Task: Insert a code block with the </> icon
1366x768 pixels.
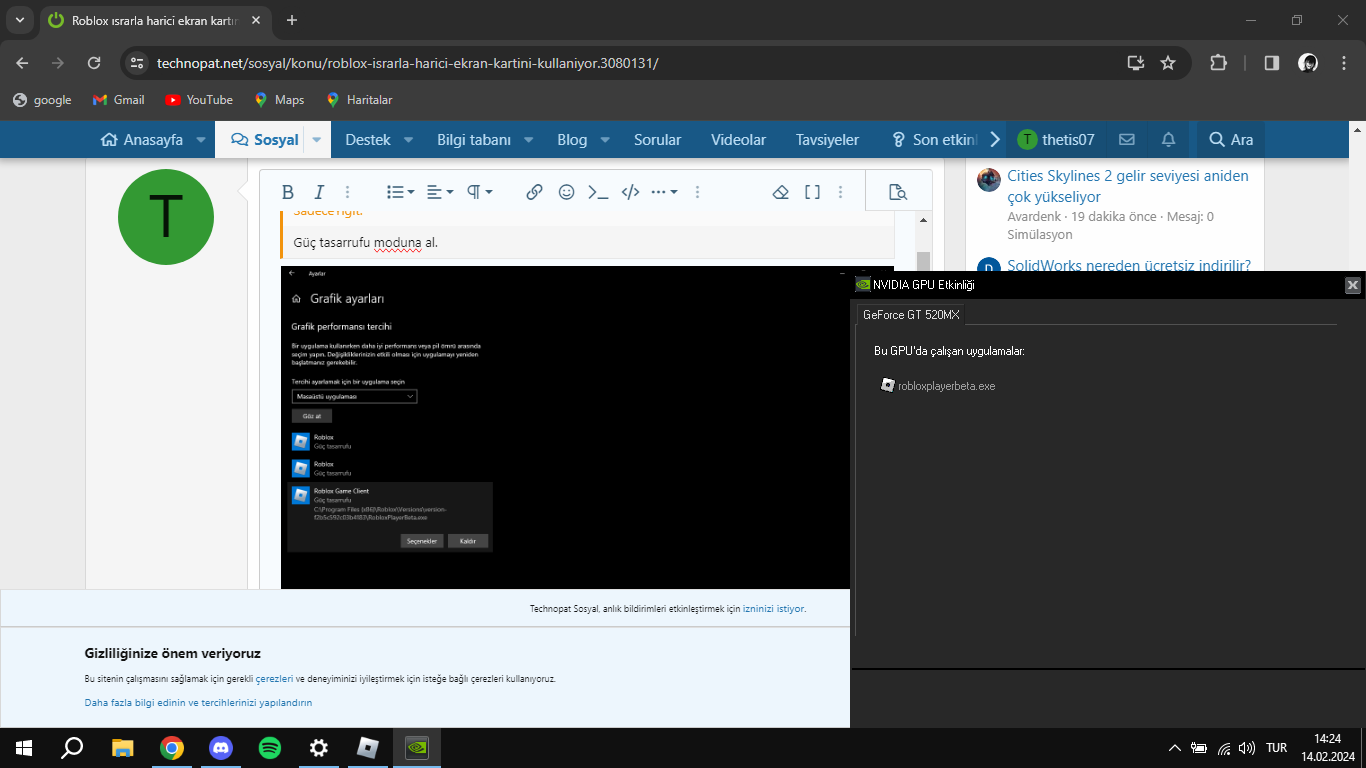Action: point(630,192)
